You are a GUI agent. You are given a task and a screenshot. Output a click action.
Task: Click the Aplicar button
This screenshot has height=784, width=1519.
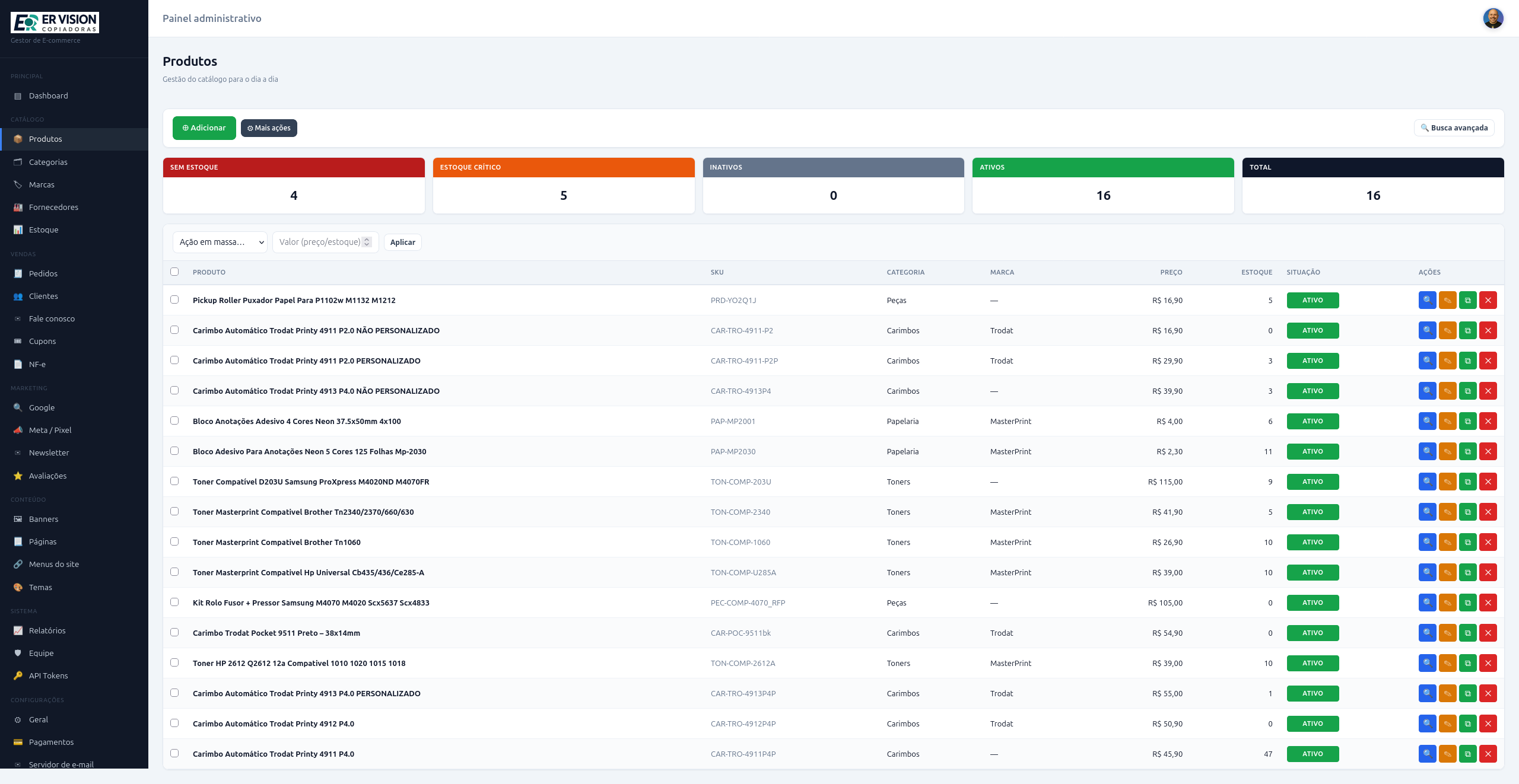click(x=403, y=243)
